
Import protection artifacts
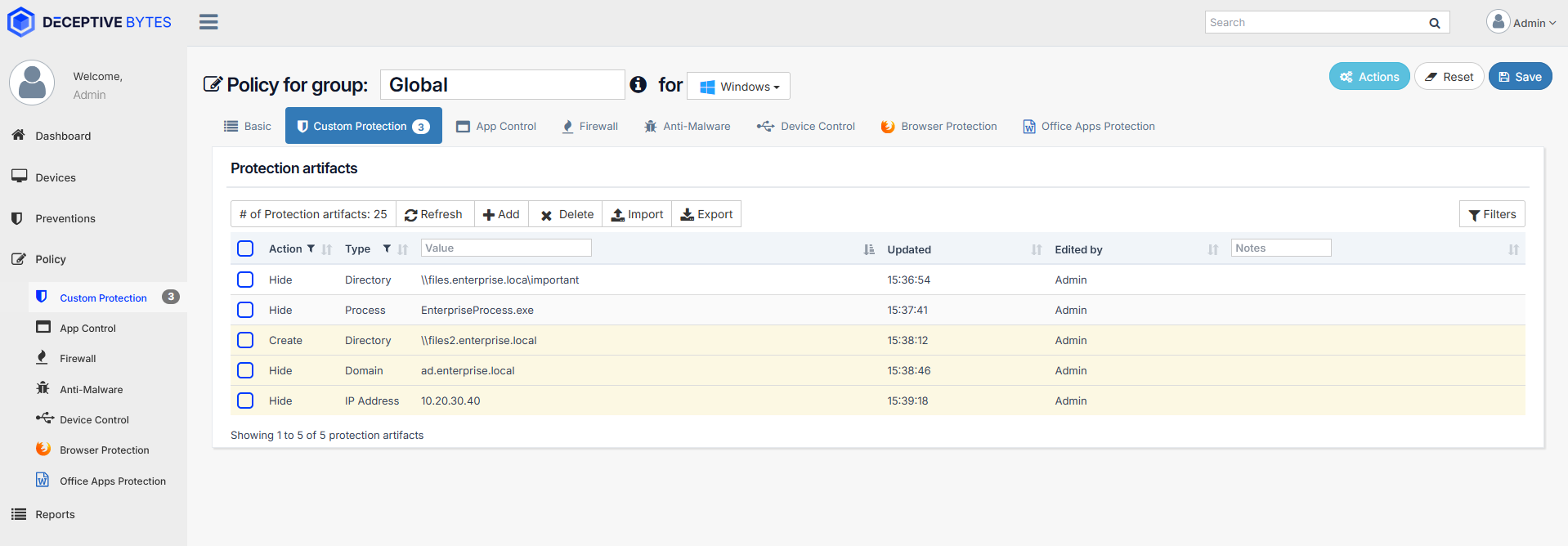pos(637,214)
